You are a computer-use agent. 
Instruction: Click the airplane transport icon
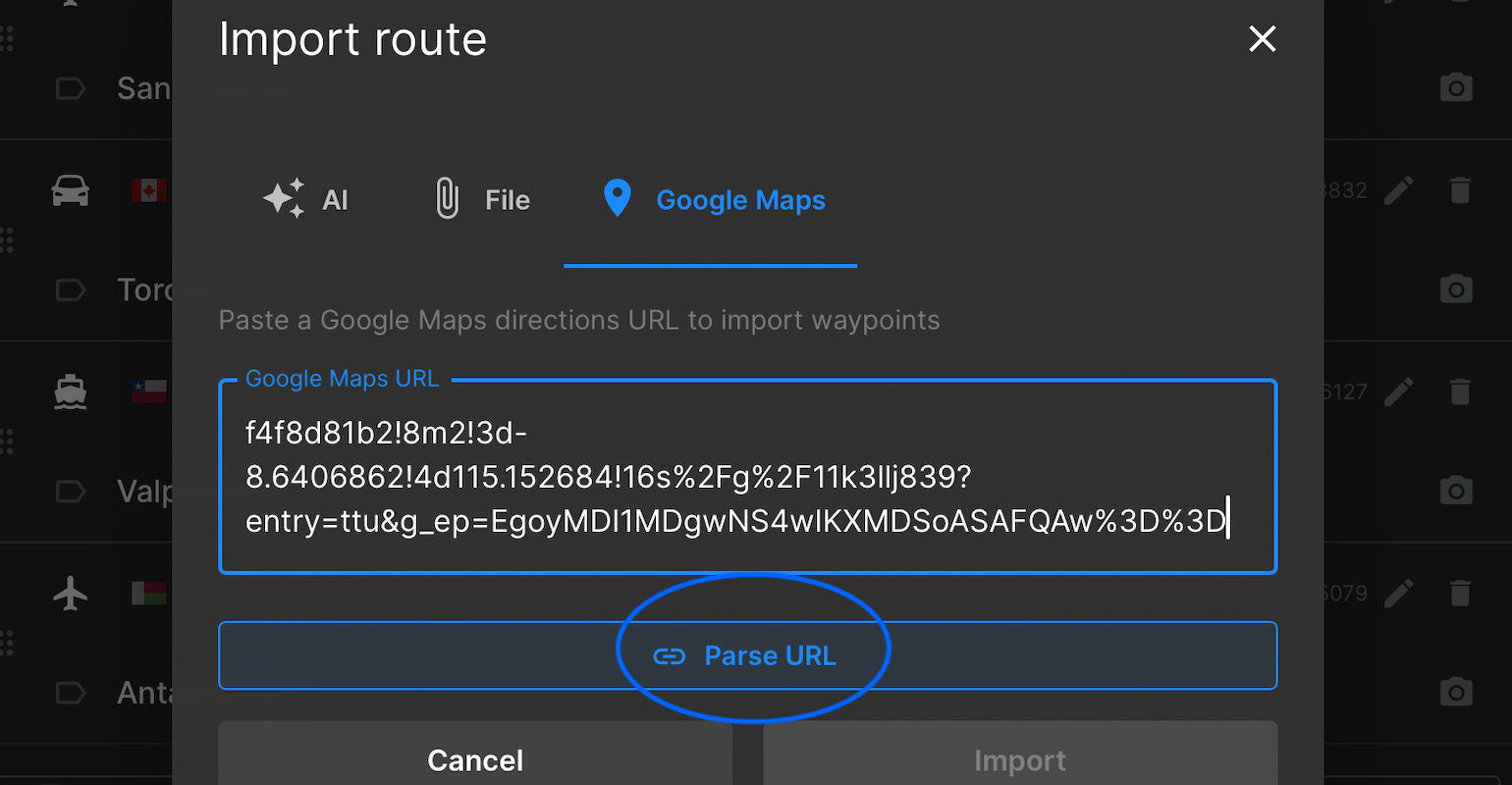[71, 593]
